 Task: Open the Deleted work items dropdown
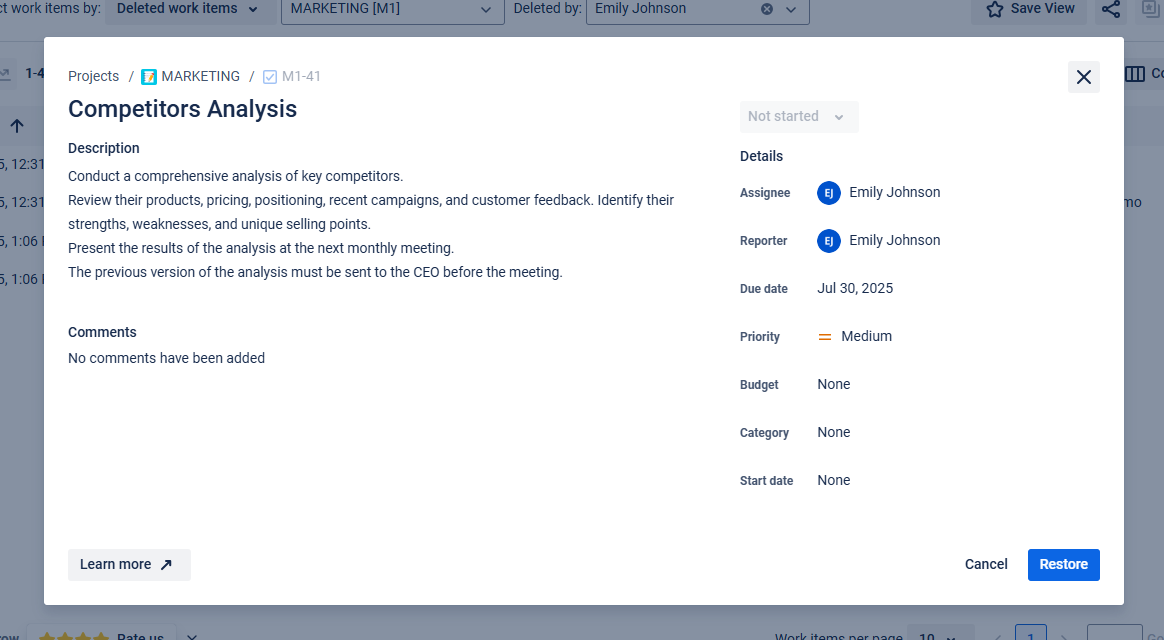pyautogui.click(x=187, y=9)
